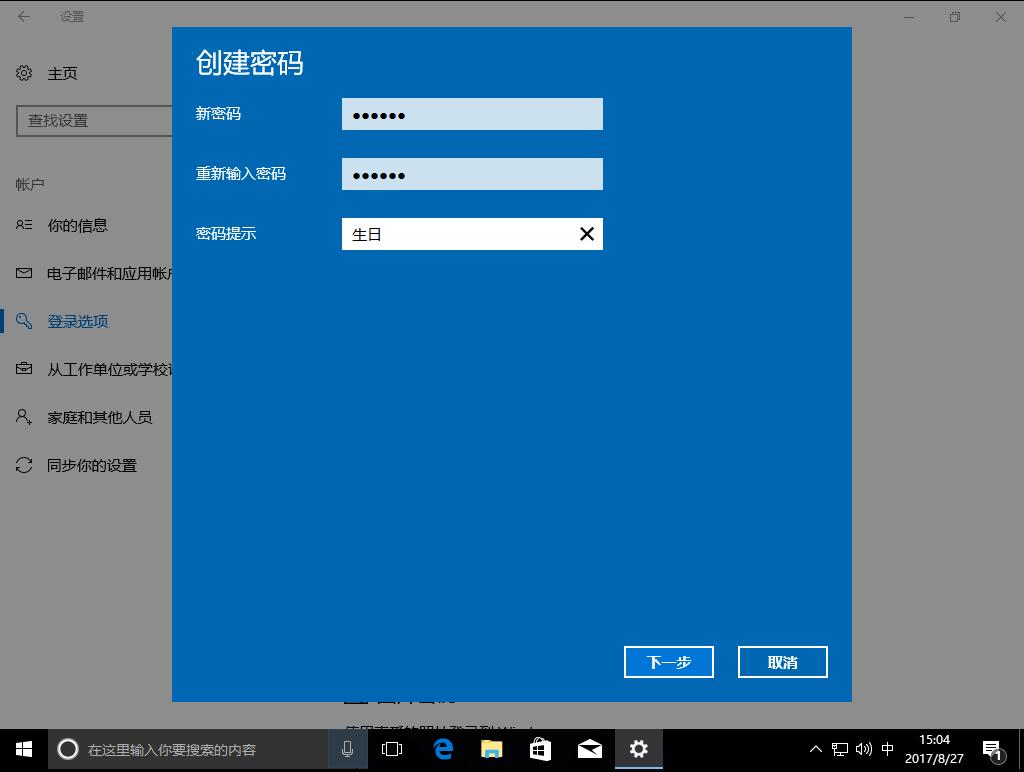Click the sync icon beside 同步你的设置
1024x772 pixels.
(24, 465)
